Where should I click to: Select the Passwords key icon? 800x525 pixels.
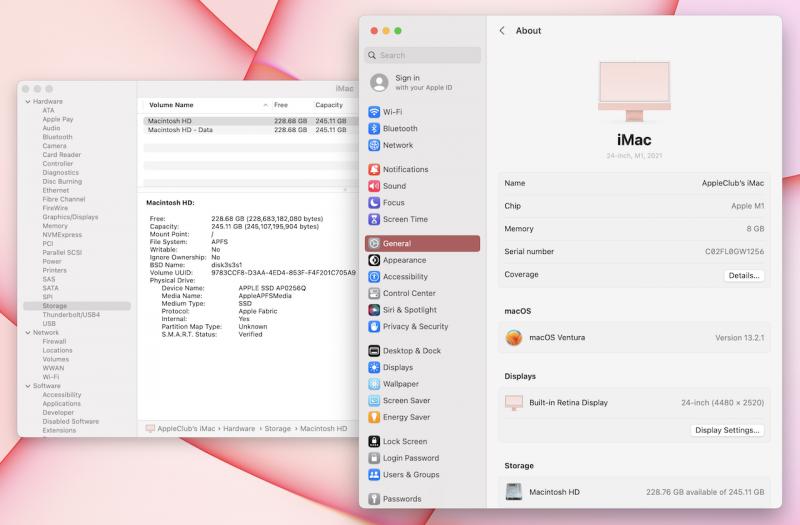click(374, 499)
